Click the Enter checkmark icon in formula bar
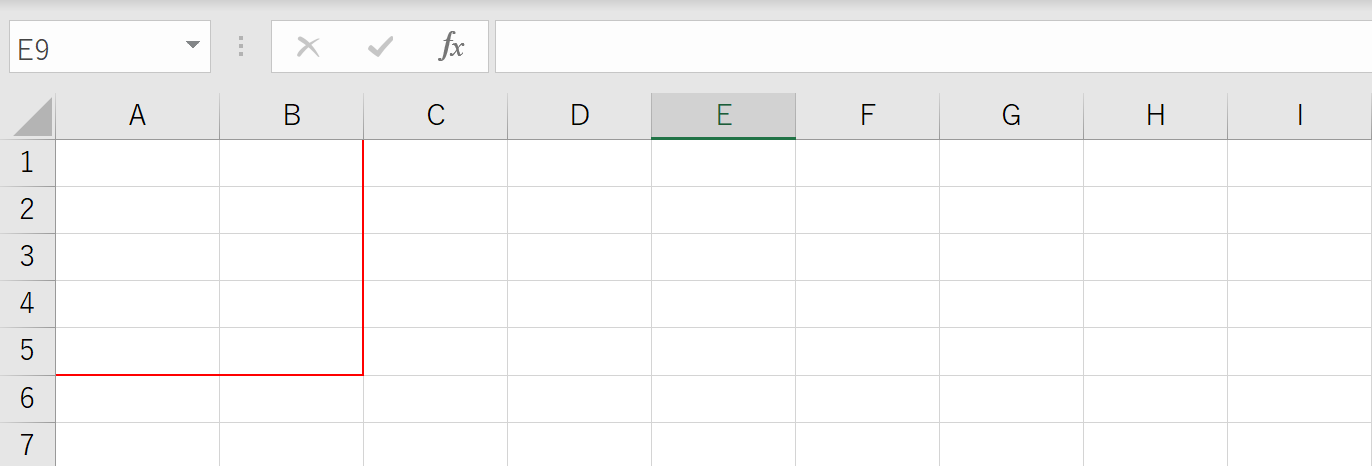 (x=380, y=47)
